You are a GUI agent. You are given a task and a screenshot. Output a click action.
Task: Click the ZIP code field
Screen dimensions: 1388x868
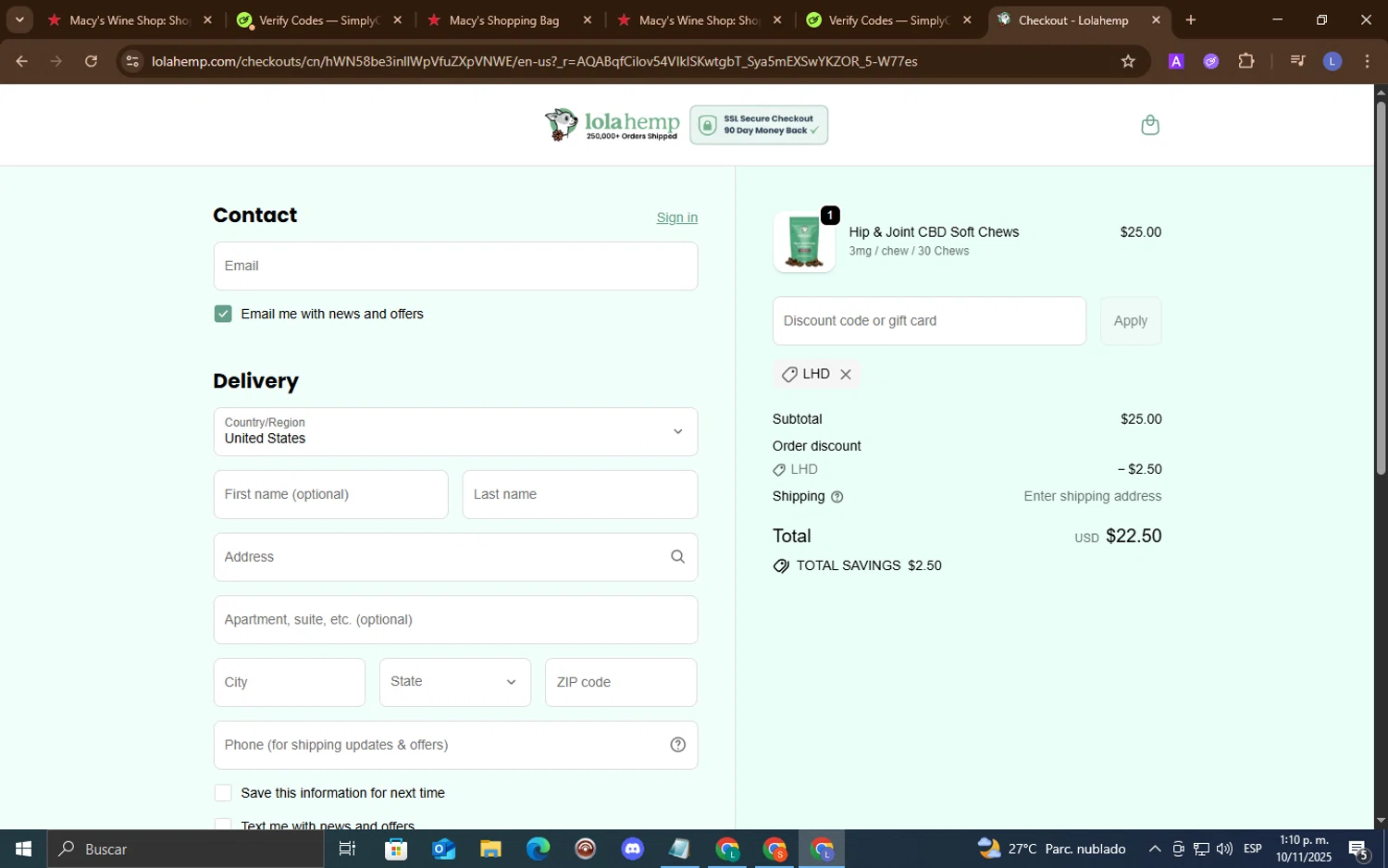tap(621, 683)
